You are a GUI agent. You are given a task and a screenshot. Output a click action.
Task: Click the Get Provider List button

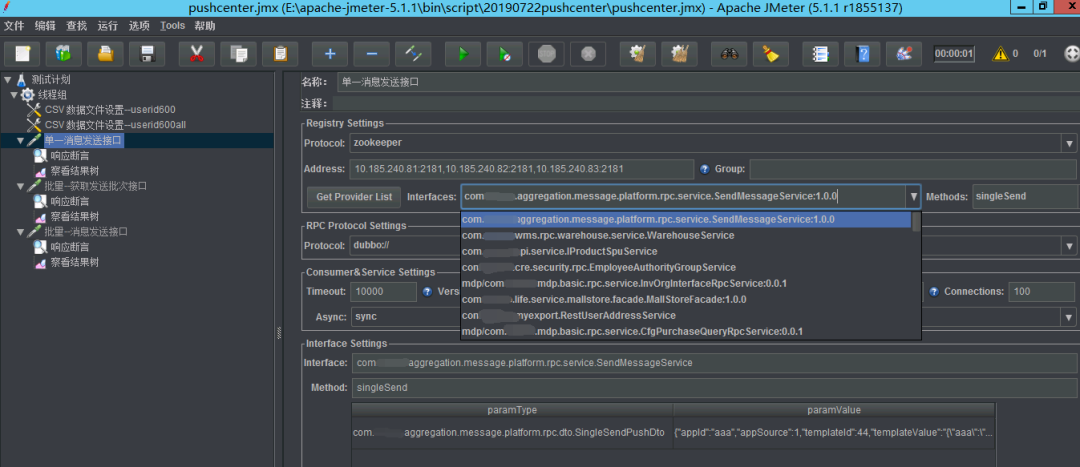click(354, 196)
